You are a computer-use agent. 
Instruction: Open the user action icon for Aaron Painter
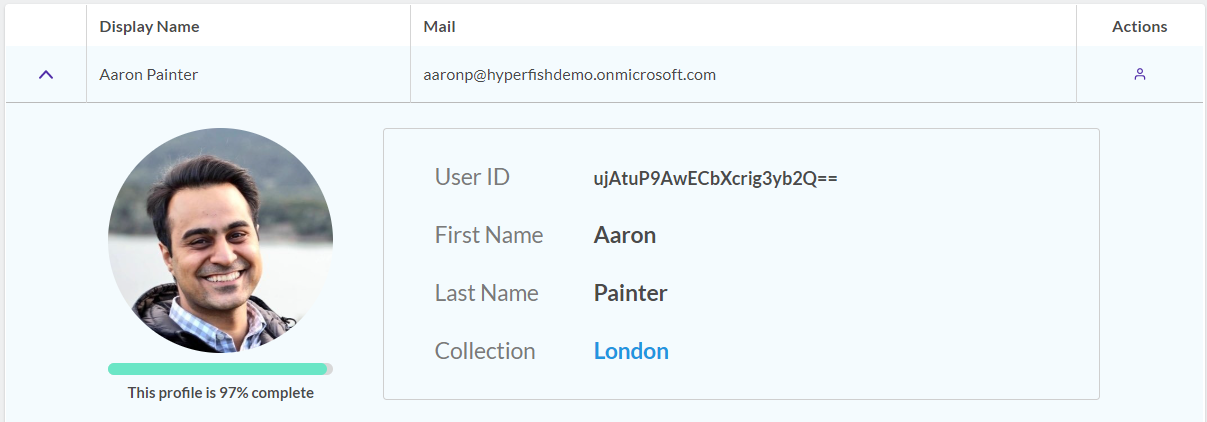[1140, 74]
